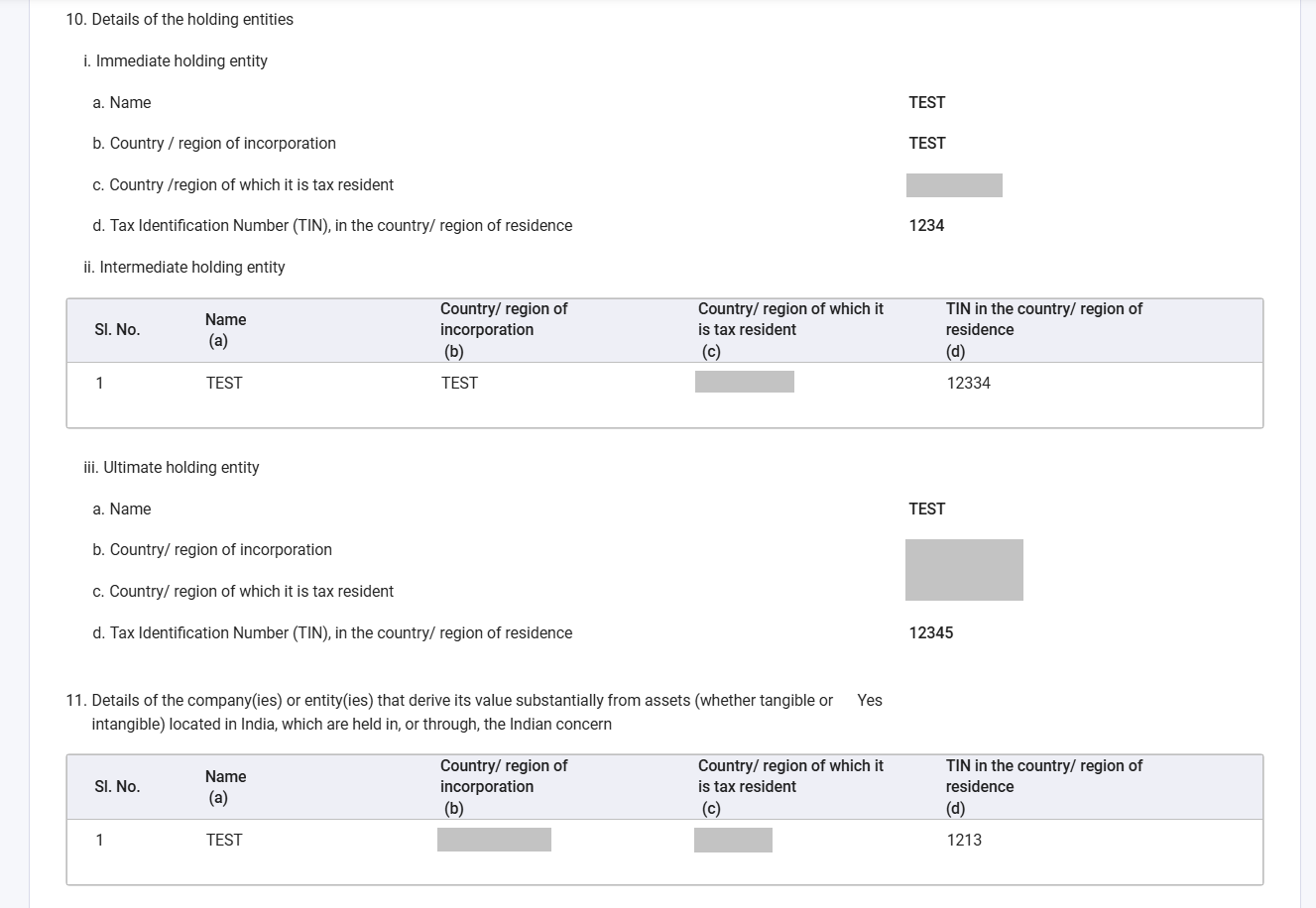Image resolution: width=1316 pixels, height=908 pixels.
Task: Click the Yes answer for question 11
Action: click(x=870, y=700)
